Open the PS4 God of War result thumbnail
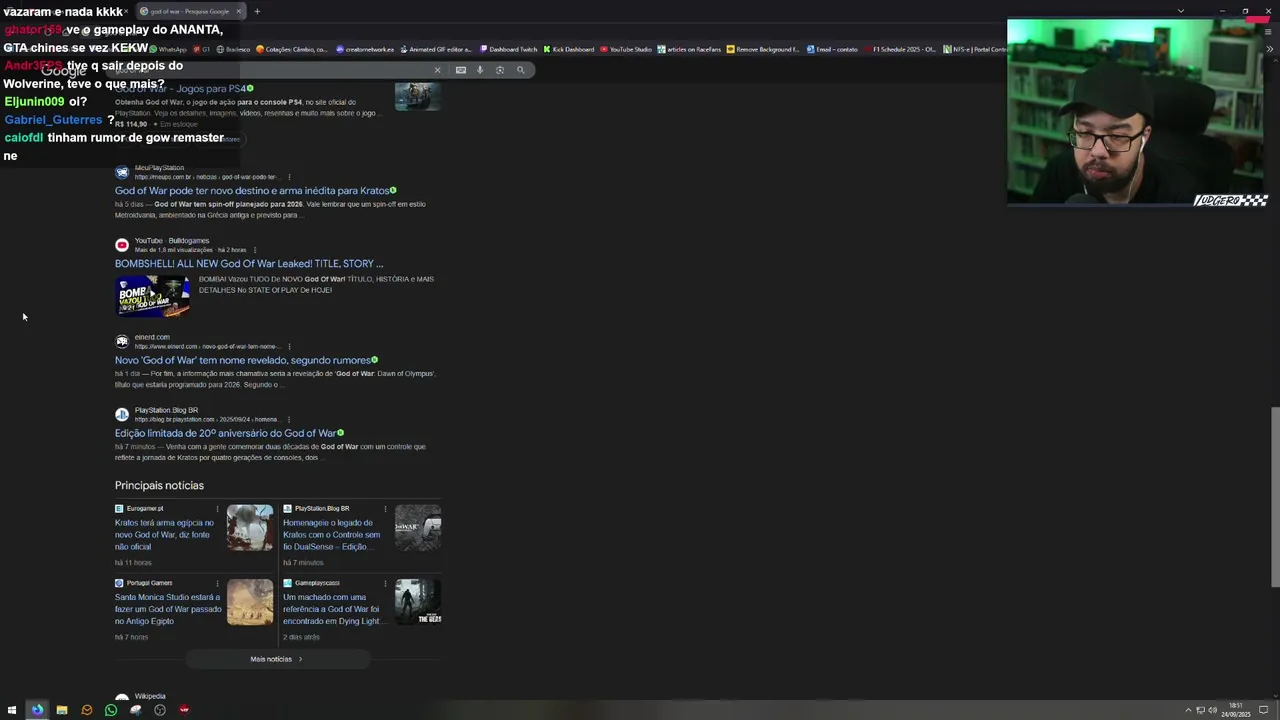The image size is (1280, 720). [418, 96]
